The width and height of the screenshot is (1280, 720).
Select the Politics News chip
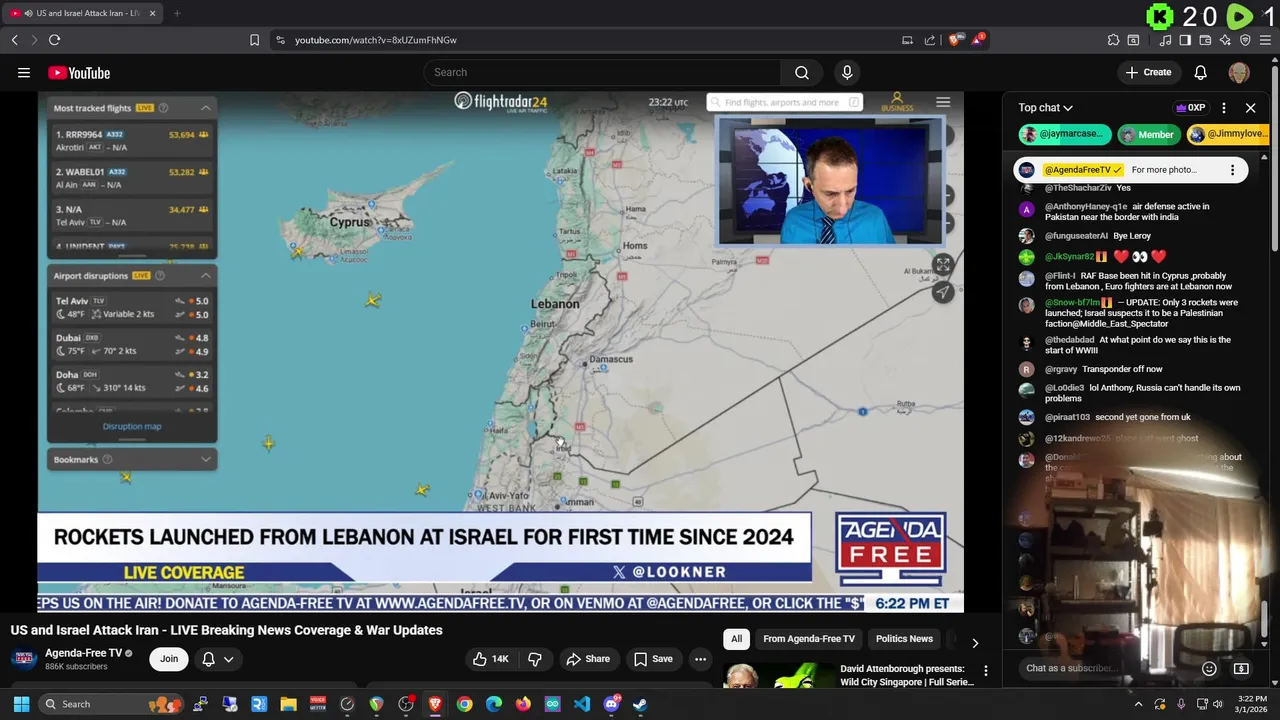pos(904,639)
